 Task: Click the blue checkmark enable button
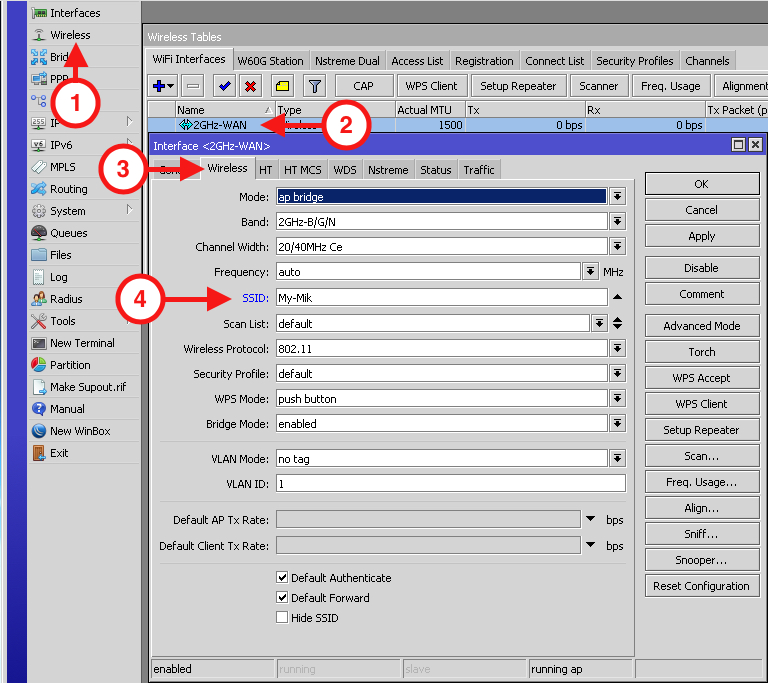click(225, 86)
